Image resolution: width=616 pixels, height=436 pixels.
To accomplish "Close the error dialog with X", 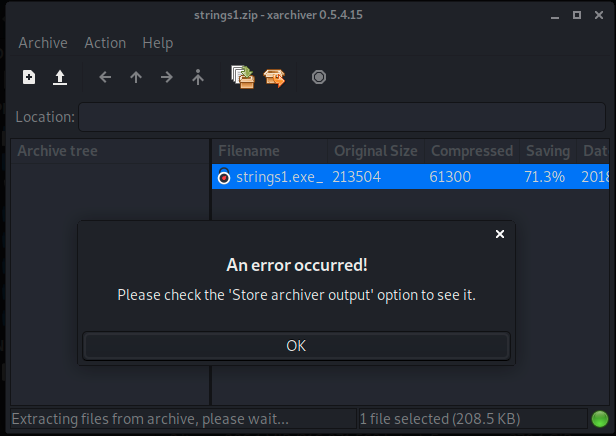I will coord(500,234).
